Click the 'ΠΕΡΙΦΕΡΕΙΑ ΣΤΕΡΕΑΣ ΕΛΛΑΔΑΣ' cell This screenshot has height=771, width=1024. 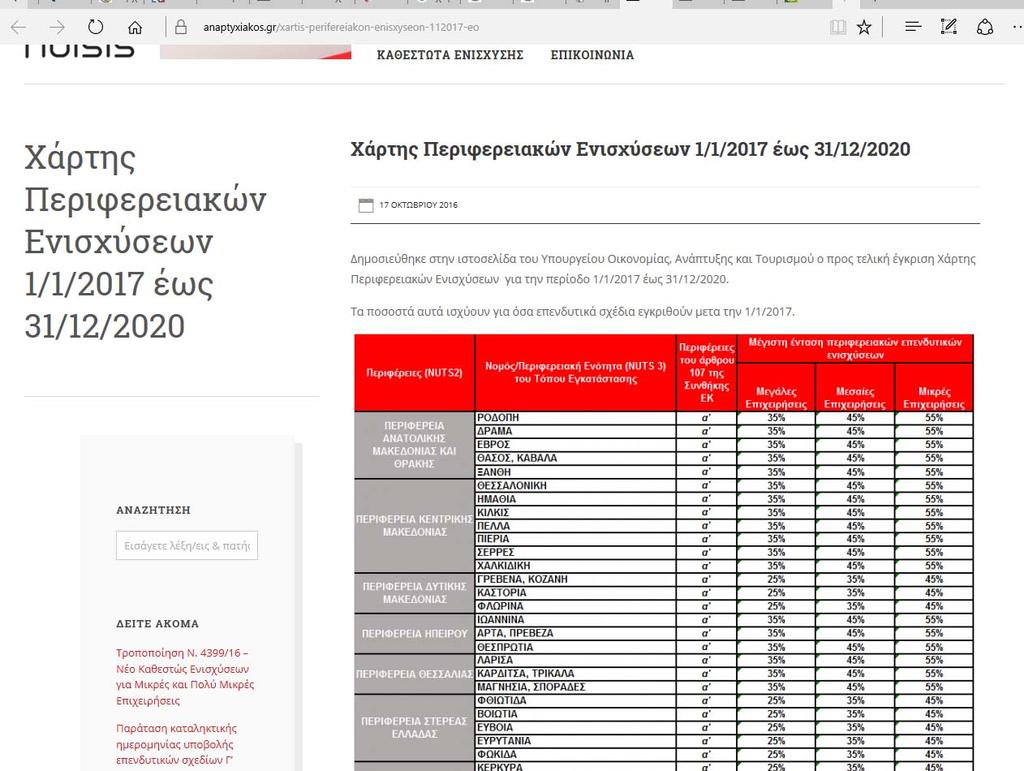414,727
